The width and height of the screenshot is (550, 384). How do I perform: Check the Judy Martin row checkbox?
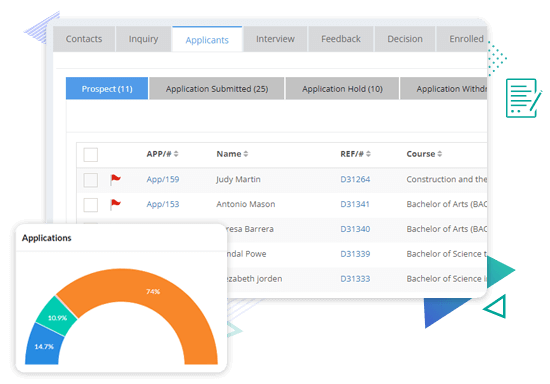(90, 180)
